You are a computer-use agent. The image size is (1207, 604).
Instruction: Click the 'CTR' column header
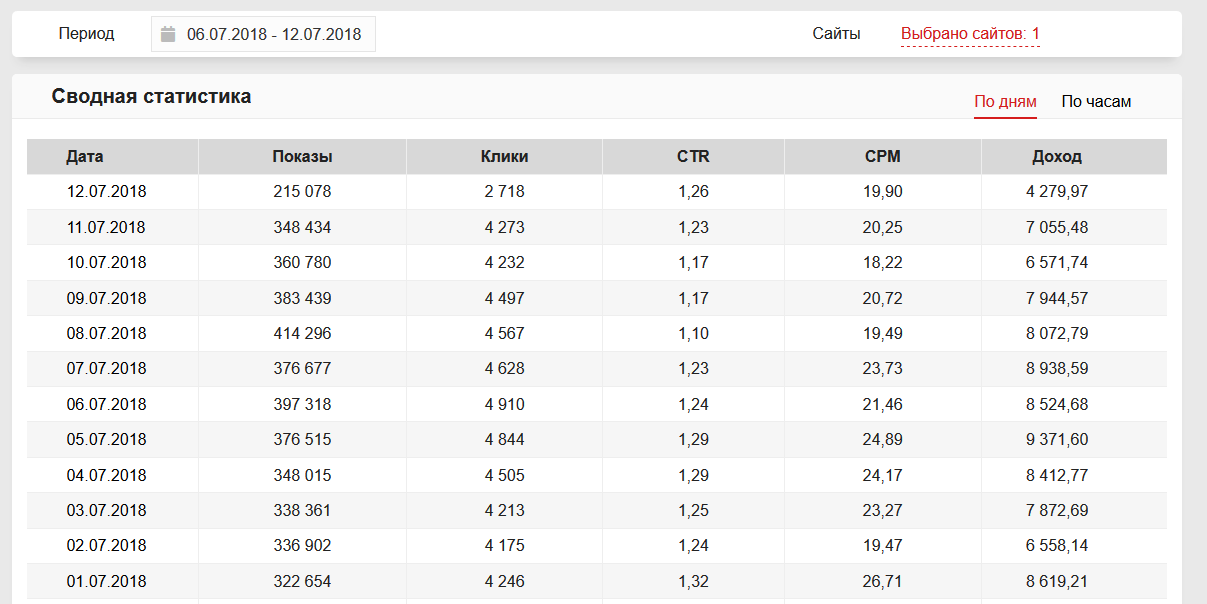tap(693, 157)
